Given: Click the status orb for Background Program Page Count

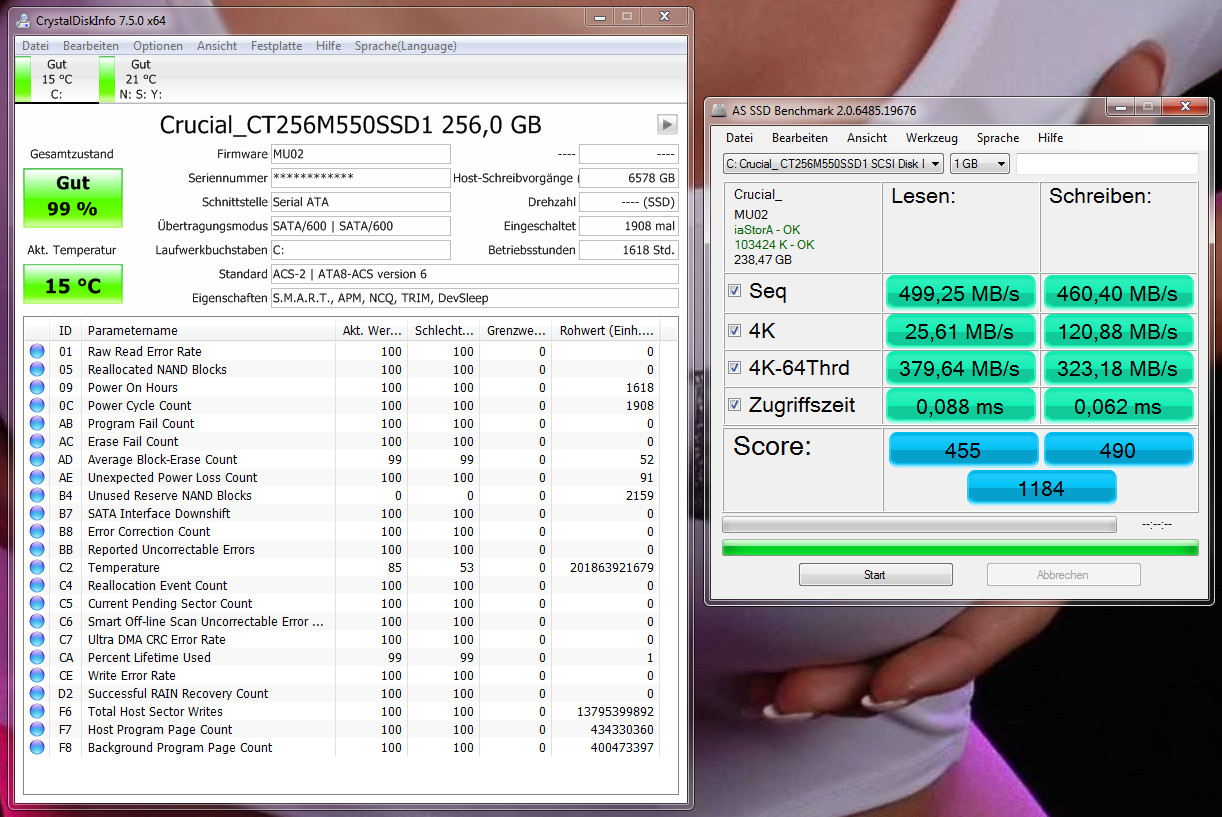Looking at the screenshot, I should coord(37,747).
